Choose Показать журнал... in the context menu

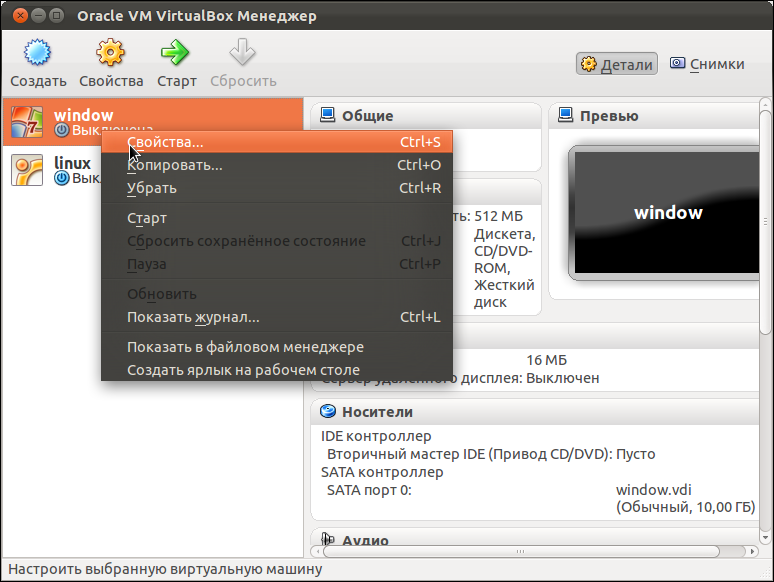277,317
